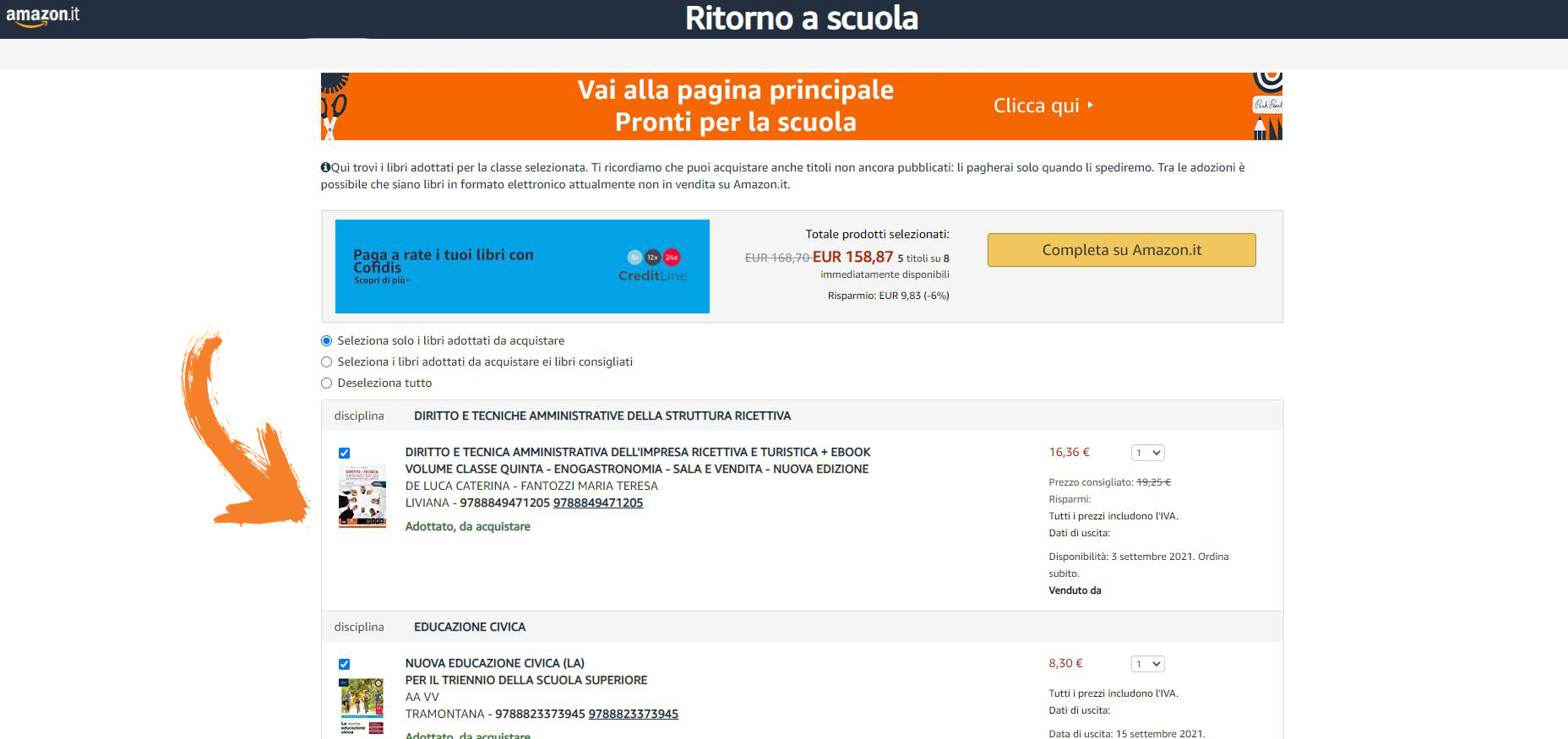Click authors 'DE LUCA CATERINA - FANTOZZI MARIA TERESA'

(x=531, y=486)
